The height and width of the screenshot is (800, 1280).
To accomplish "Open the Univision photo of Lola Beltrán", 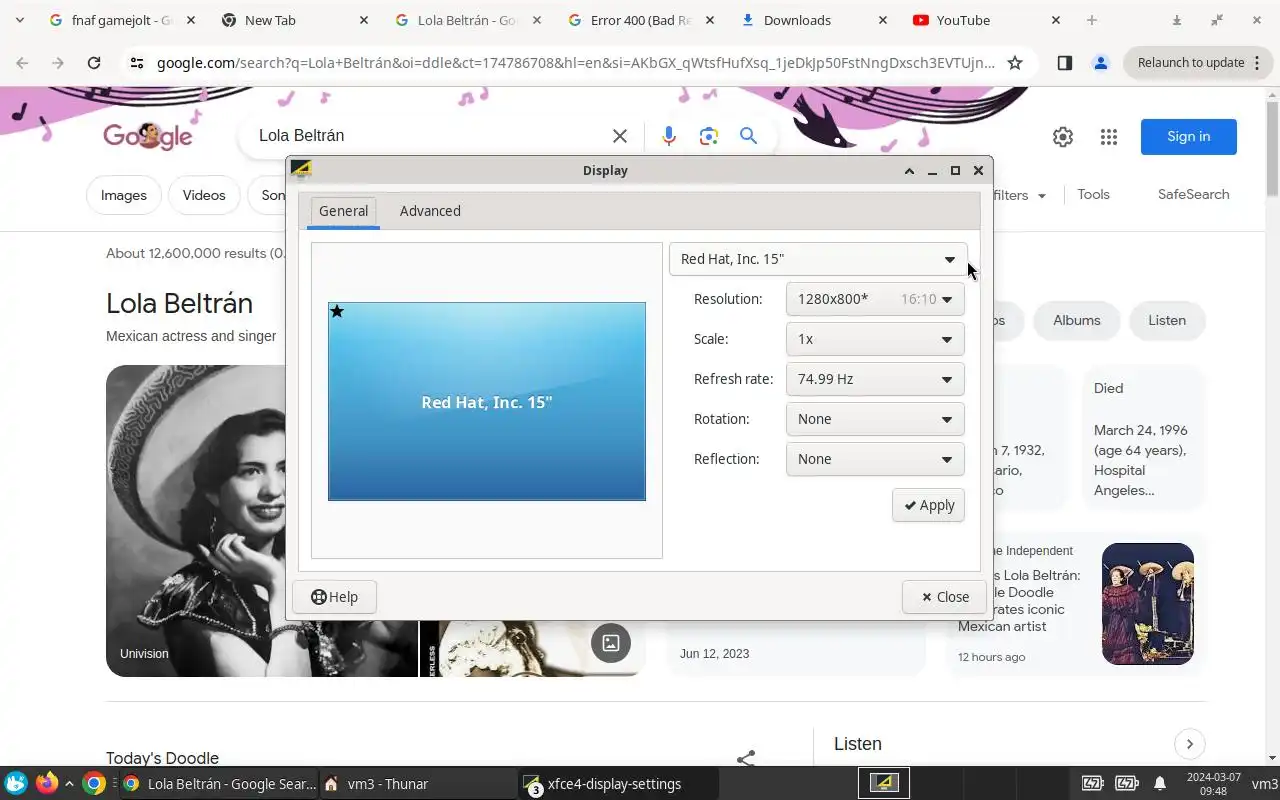I will click(x=262, y=520).
